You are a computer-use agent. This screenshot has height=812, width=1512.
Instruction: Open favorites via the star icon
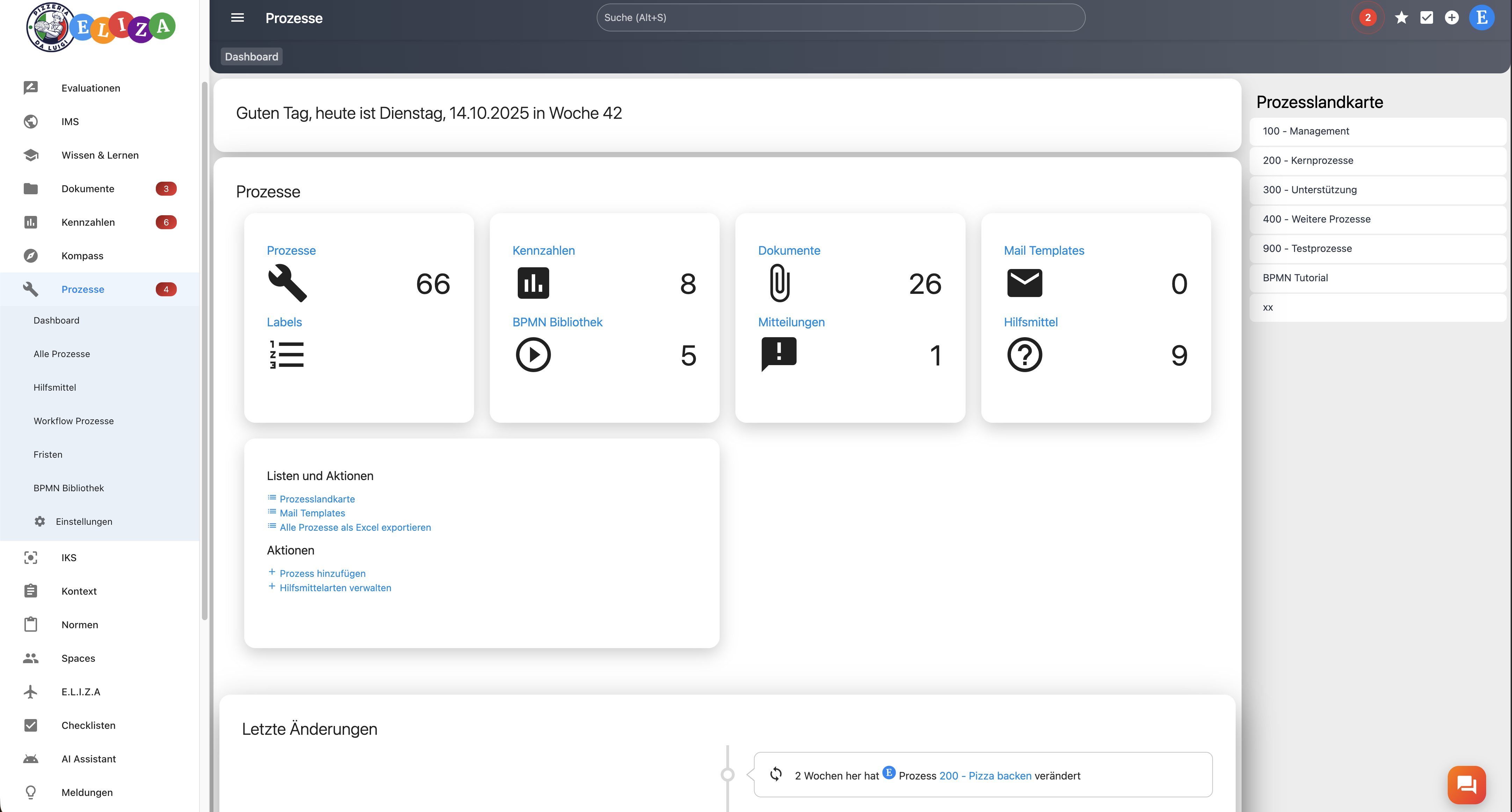click(1401, 17)
